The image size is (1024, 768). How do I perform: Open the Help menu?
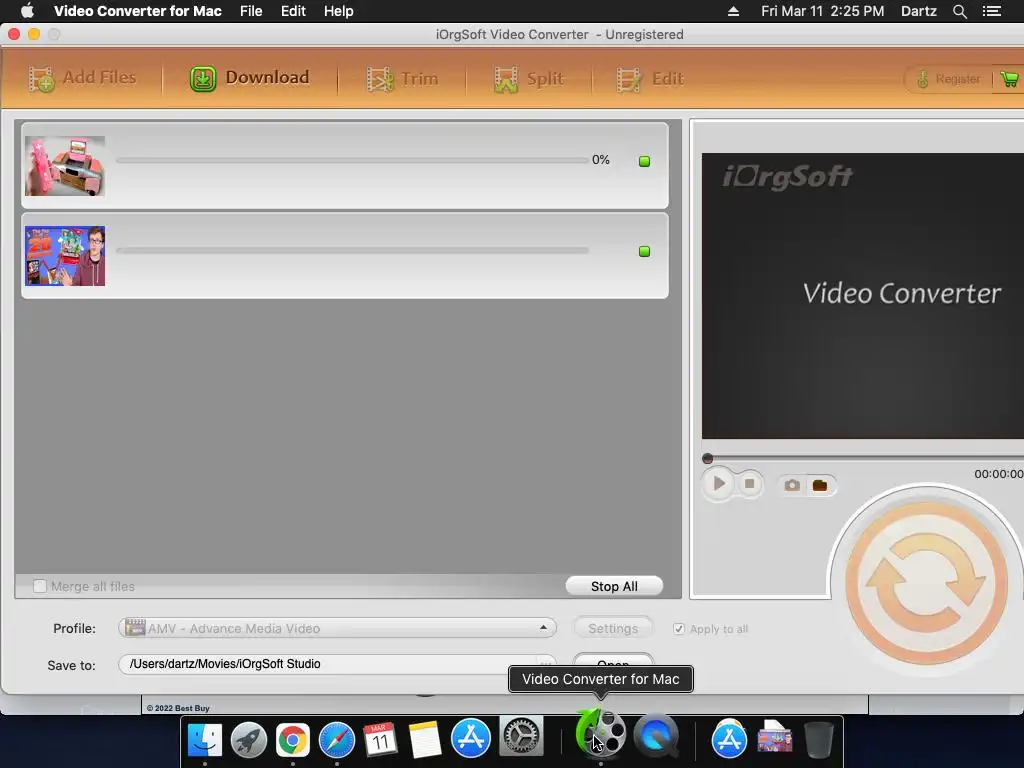tap(338, 11)
